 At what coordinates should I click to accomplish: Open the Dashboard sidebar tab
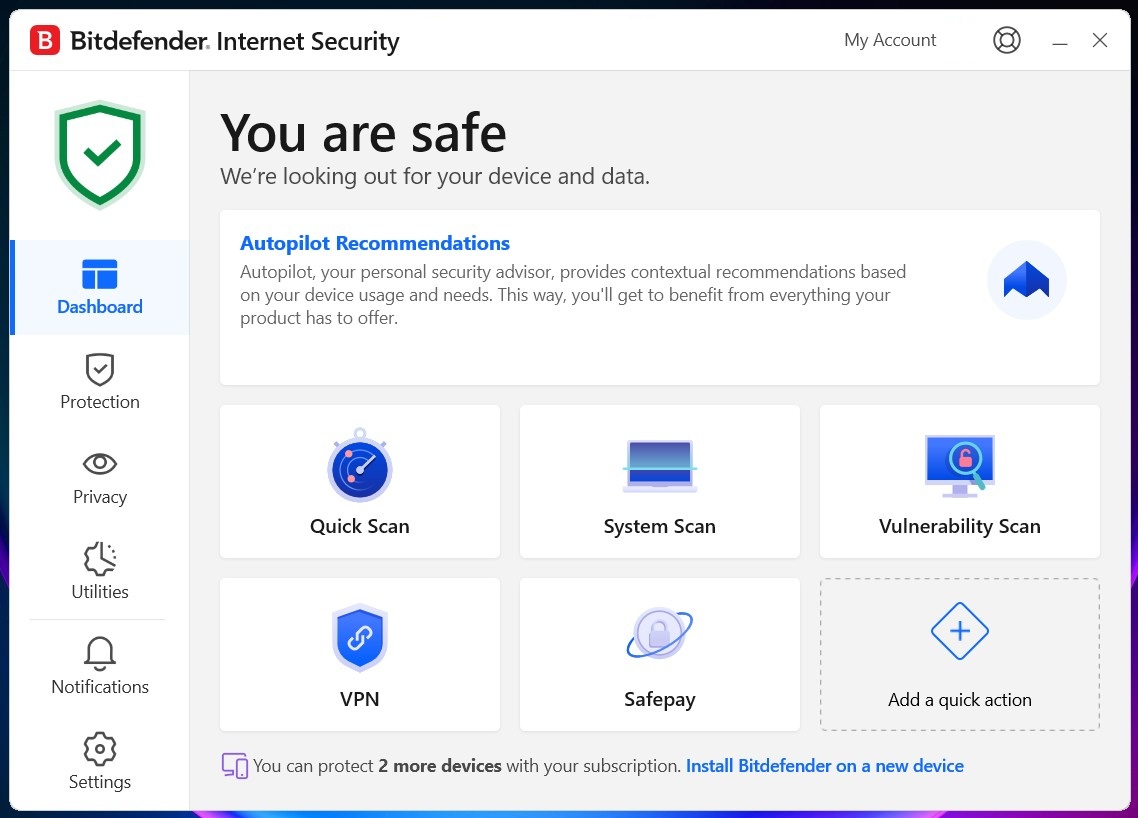coord(100,287)
